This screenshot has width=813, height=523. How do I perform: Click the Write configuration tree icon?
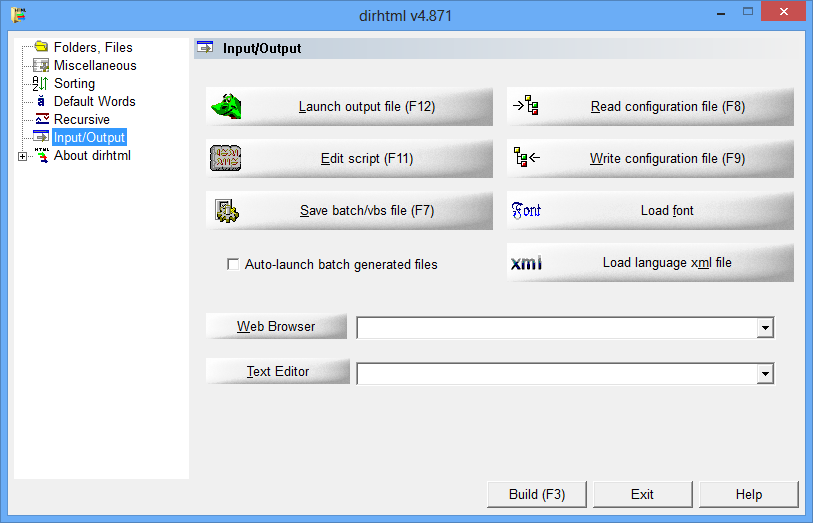coord(526,158)
